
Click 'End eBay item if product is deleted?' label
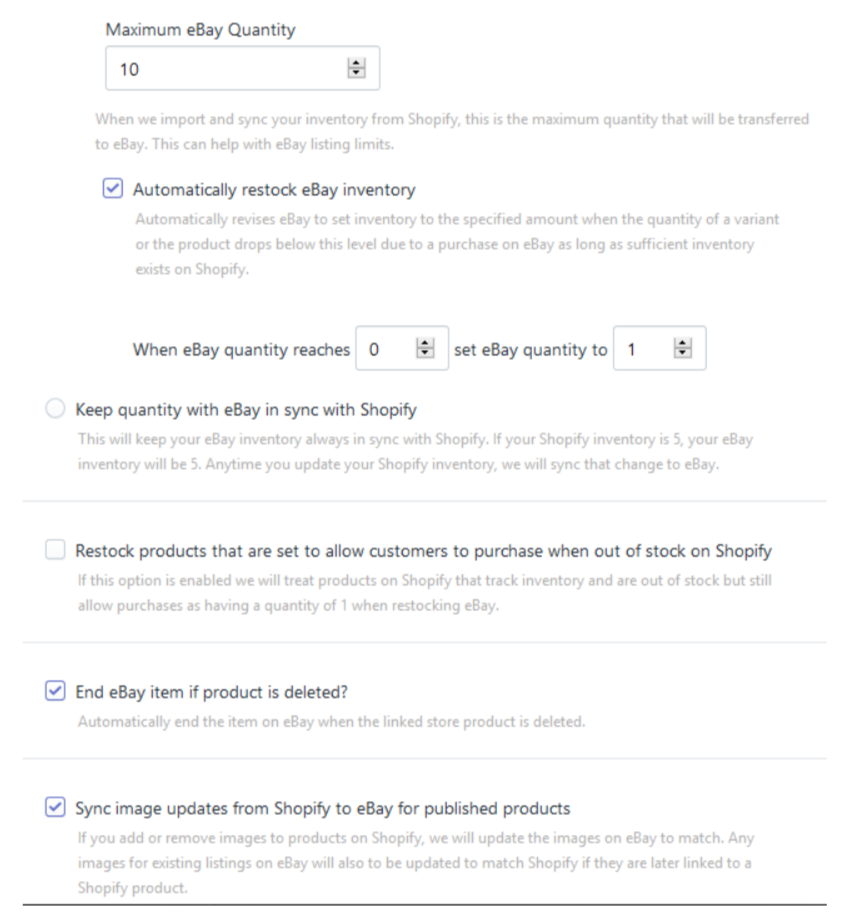click(x=211, y=691)
